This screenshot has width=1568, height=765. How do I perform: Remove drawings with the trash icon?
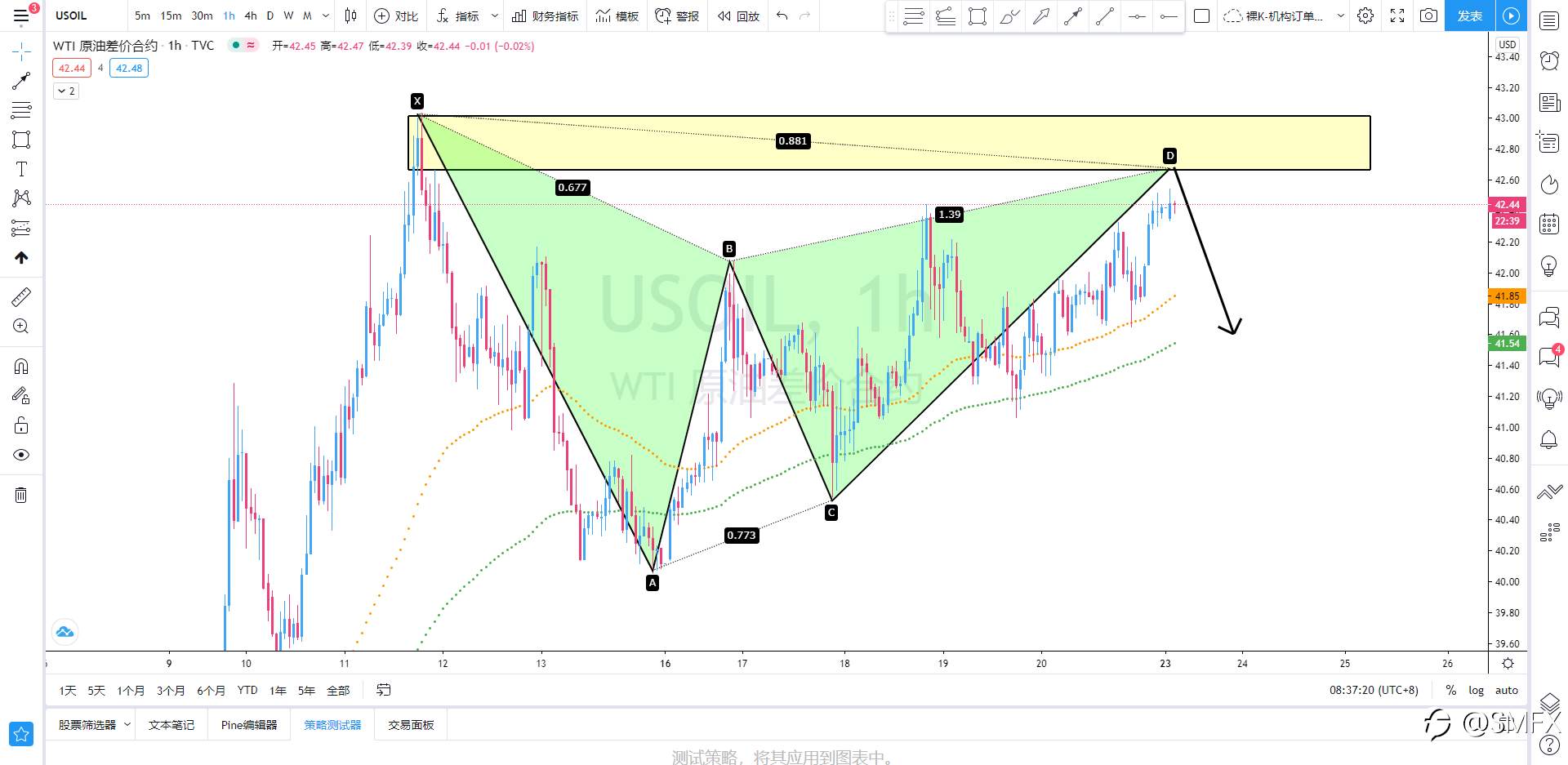[x=21, y=495]
